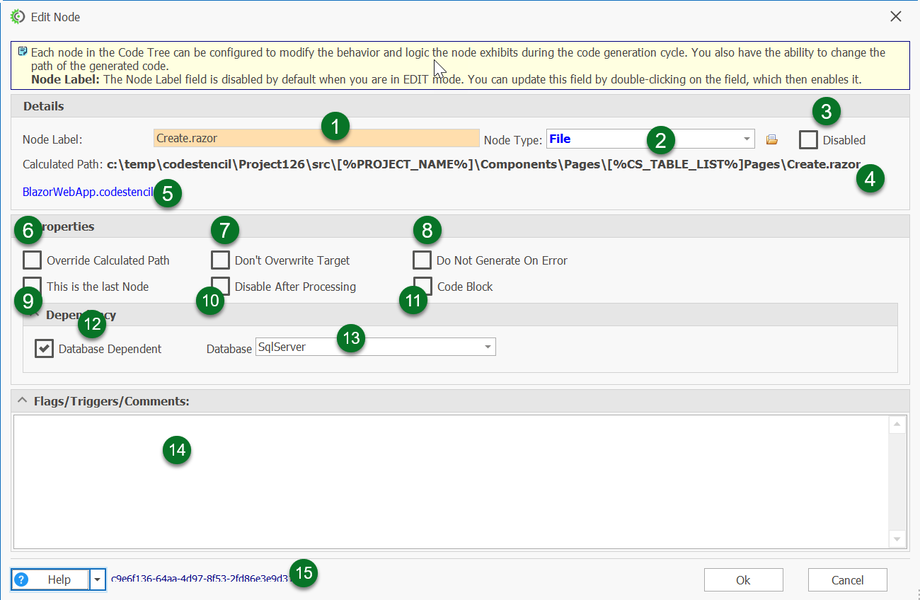
Task: Open the BlazorWebApp.codestencil link
Action: point(88,192)
